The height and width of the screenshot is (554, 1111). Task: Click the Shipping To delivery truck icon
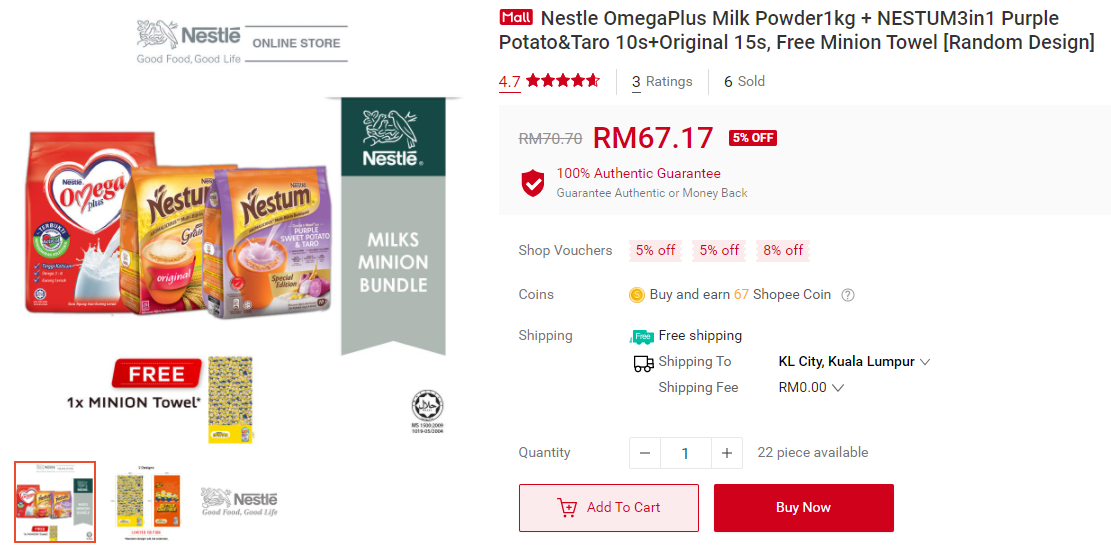tap(643, 363)
